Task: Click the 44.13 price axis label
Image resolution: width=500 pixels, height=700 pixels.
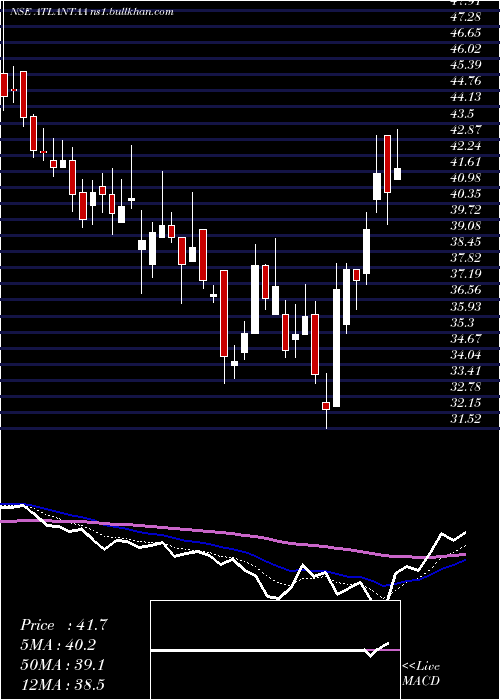Action: (466, 97)
